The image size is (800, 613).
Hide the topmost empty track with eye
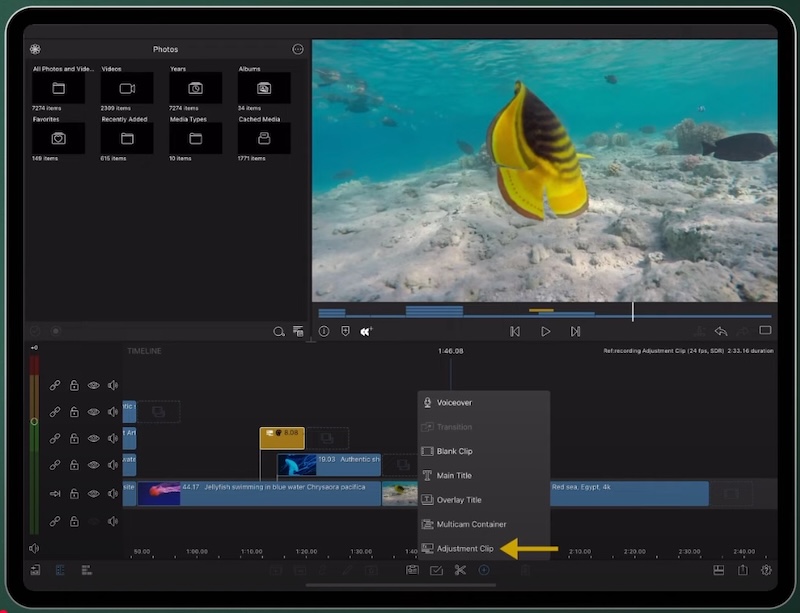93,385
